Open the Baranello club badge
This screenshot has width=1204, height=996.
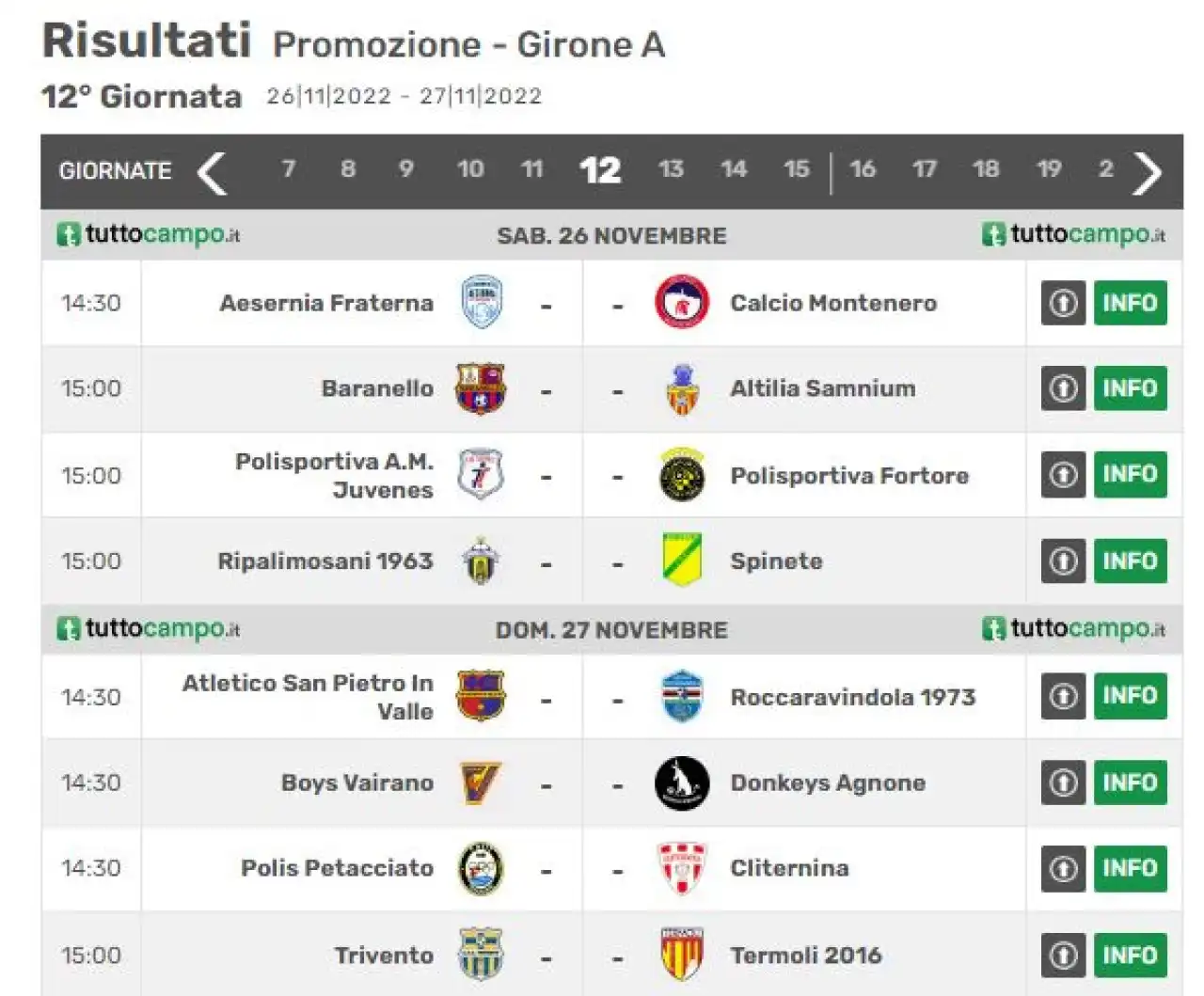pos(481,388)
